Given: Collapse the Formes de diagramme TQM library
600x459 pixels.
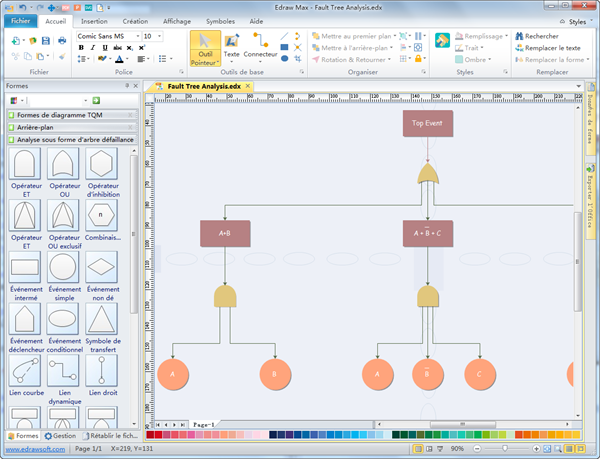Looking at the screenshot, I should (x=59, y=115).
